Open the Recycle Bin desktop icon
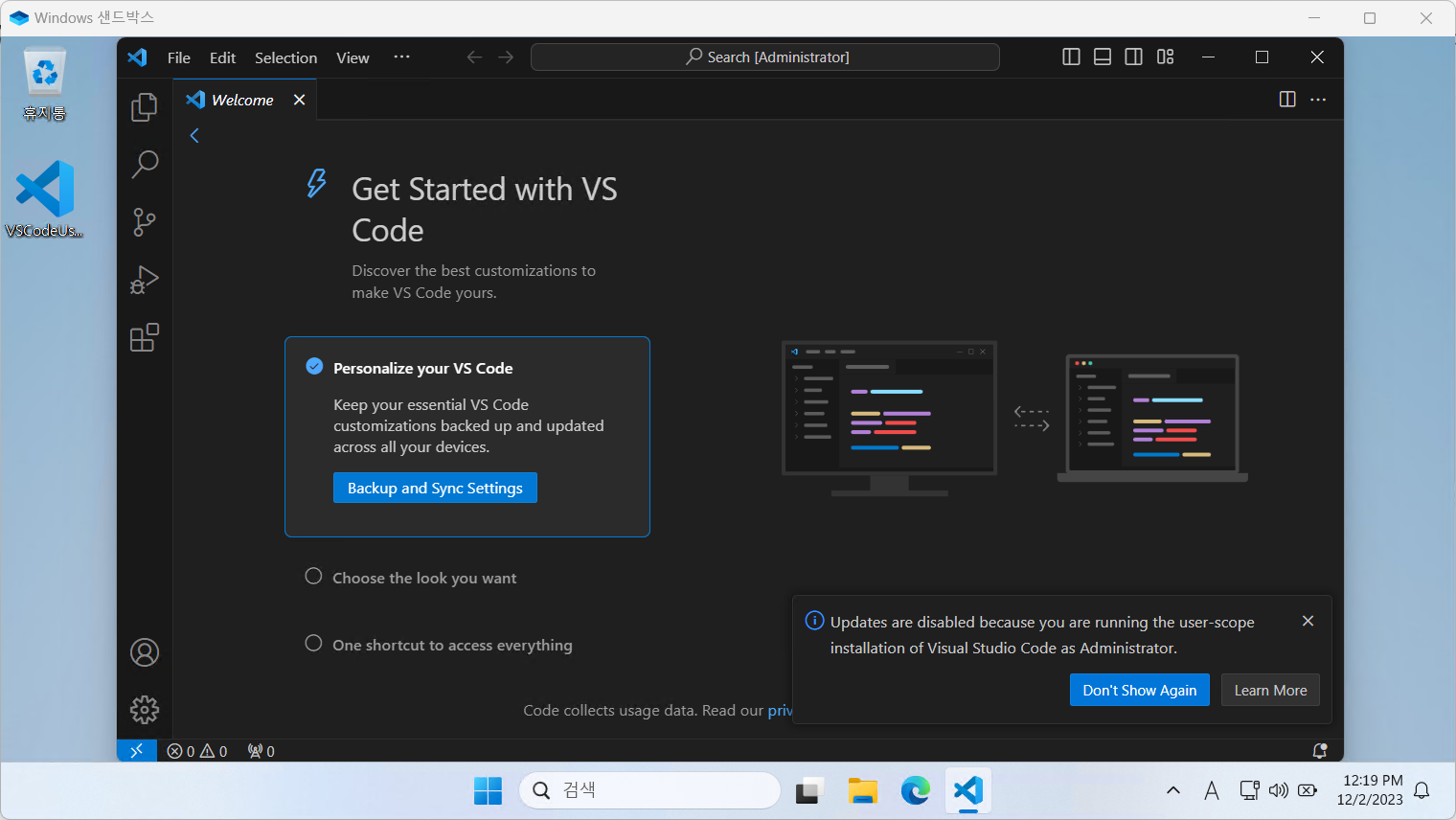Viewport: 1456px width, 820px height. pyautogui.click(x=45, y=84)
